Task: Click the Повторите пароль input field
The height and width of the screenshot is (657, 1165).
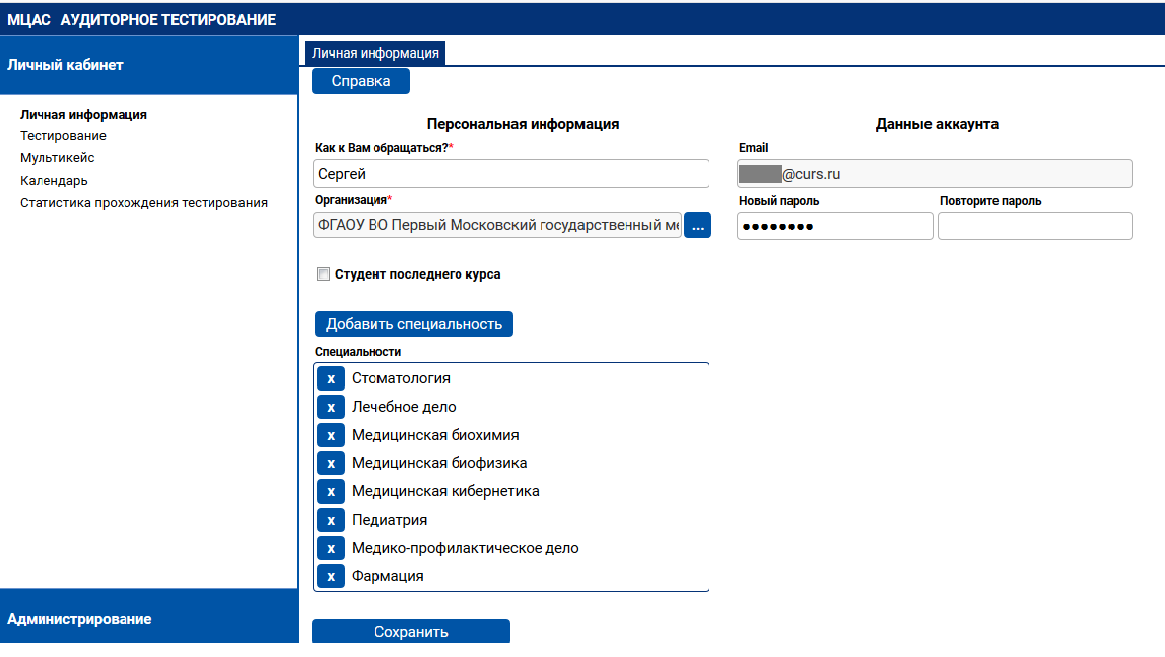Action: (1035, 226)
